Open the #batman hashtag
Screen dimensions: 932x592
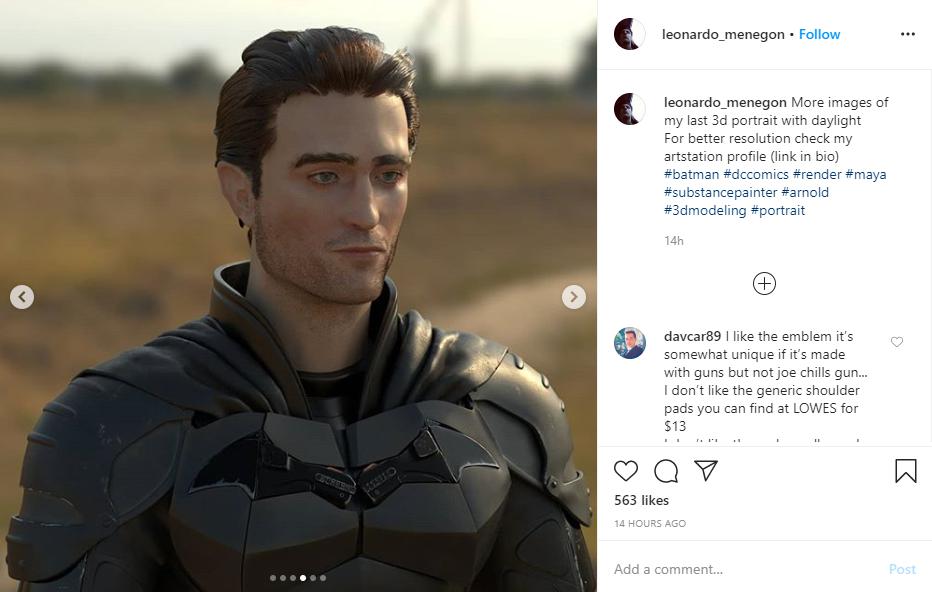point(691,174)
